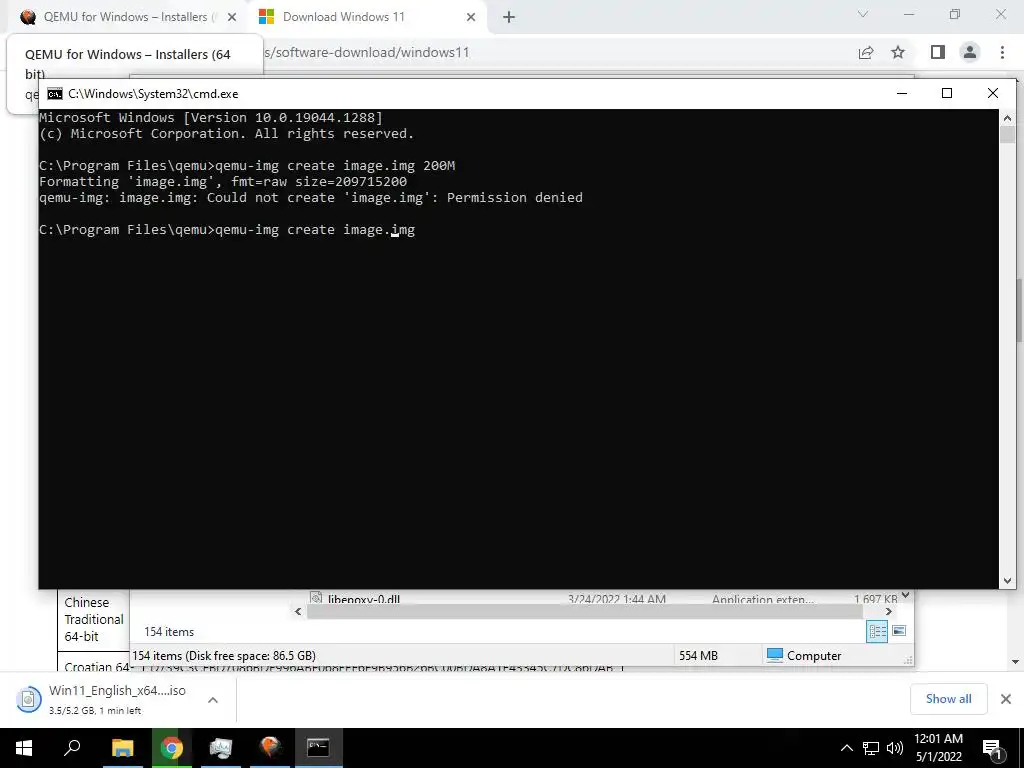Image resolution: width=1024 pixels, height=768 pixels.
Task: Click the browser page scrollbar down arrow
Action: 1016,662
